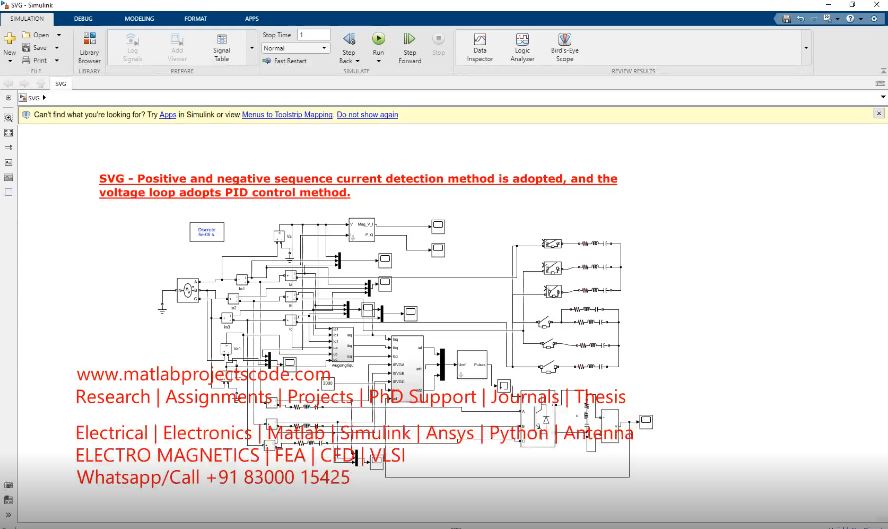
Task: Click the red SVG annotation text
Action: click(x=358, y=185)
